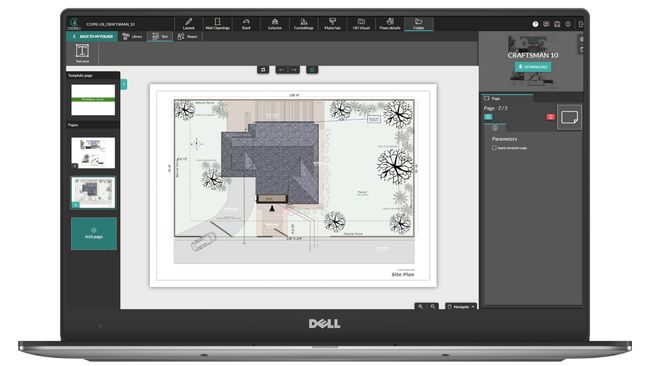
Task: Open the Furnishings tool
Action: point(303,24)
